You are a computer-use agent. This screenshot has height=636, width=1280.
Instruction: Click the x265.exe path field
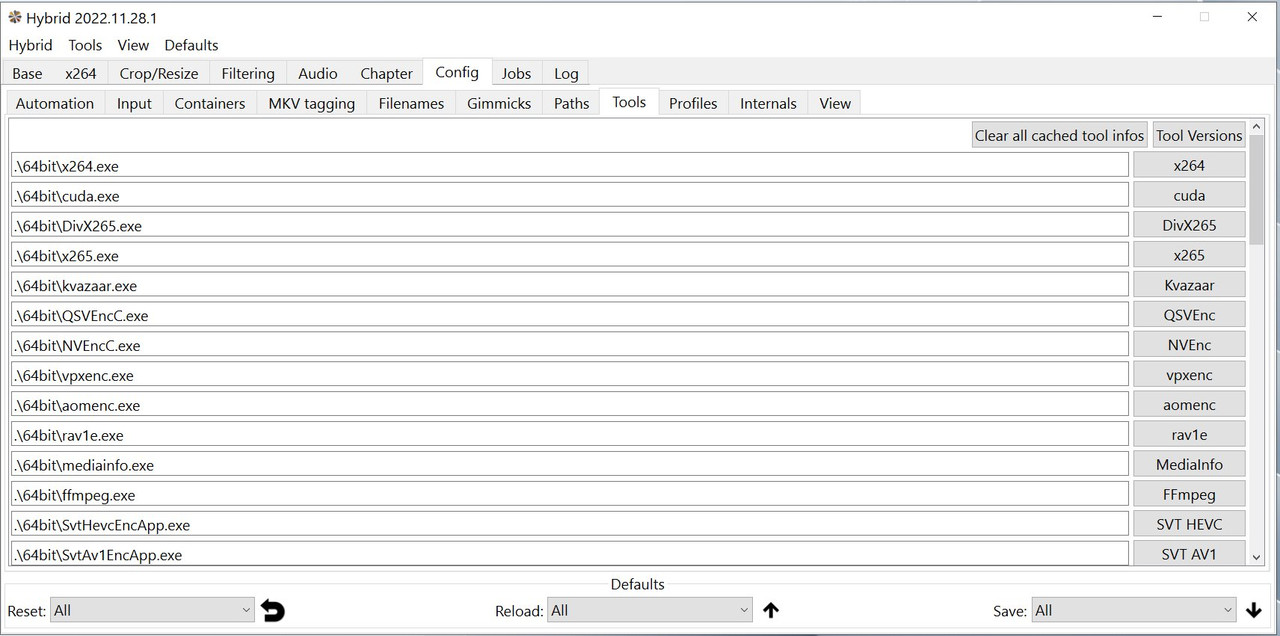pyautogui.click(x=570, y=255)
